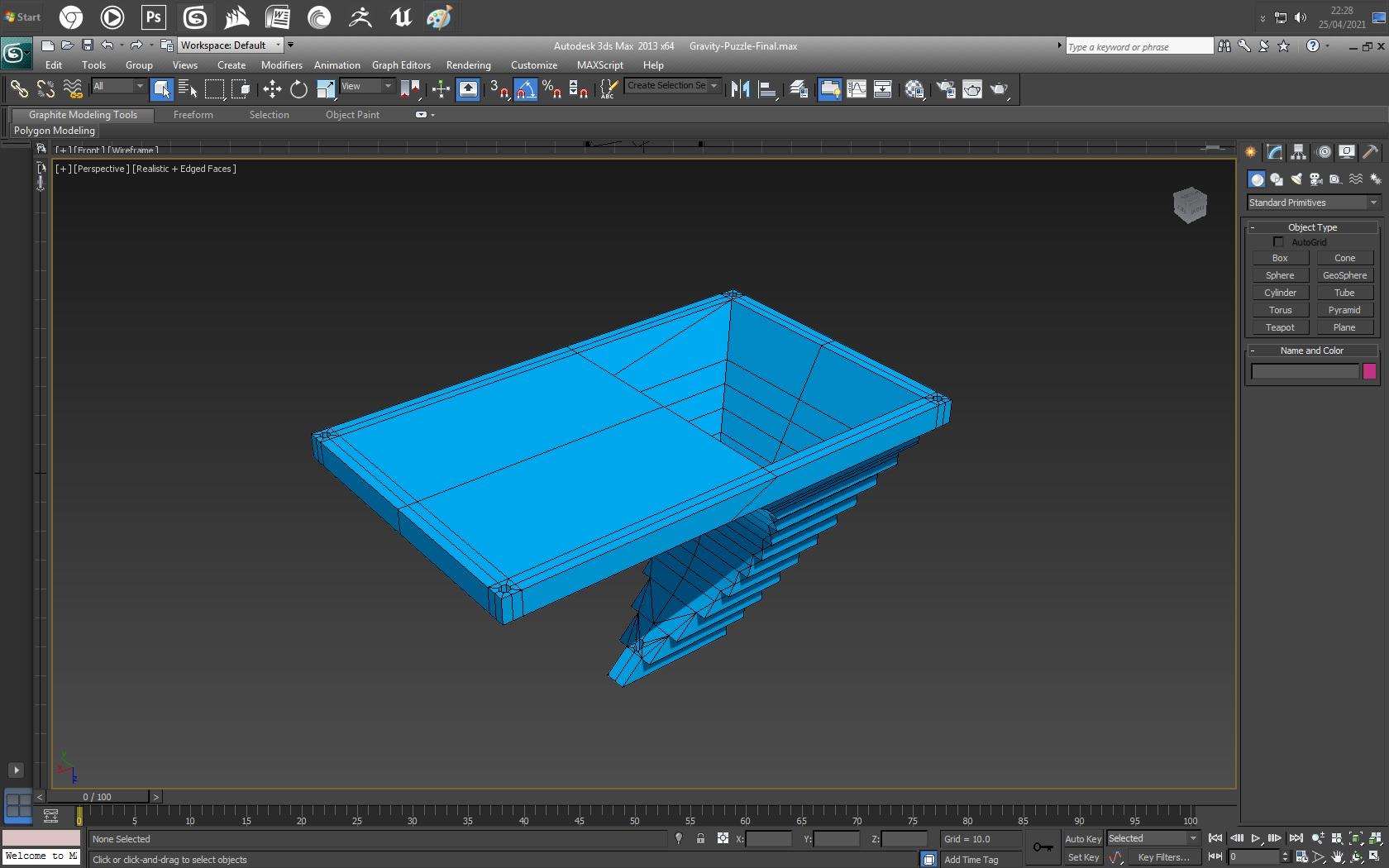Screen dimensions: 1389x868
Task: Open Photoshop from the taskbar
Action: (154, 17)
